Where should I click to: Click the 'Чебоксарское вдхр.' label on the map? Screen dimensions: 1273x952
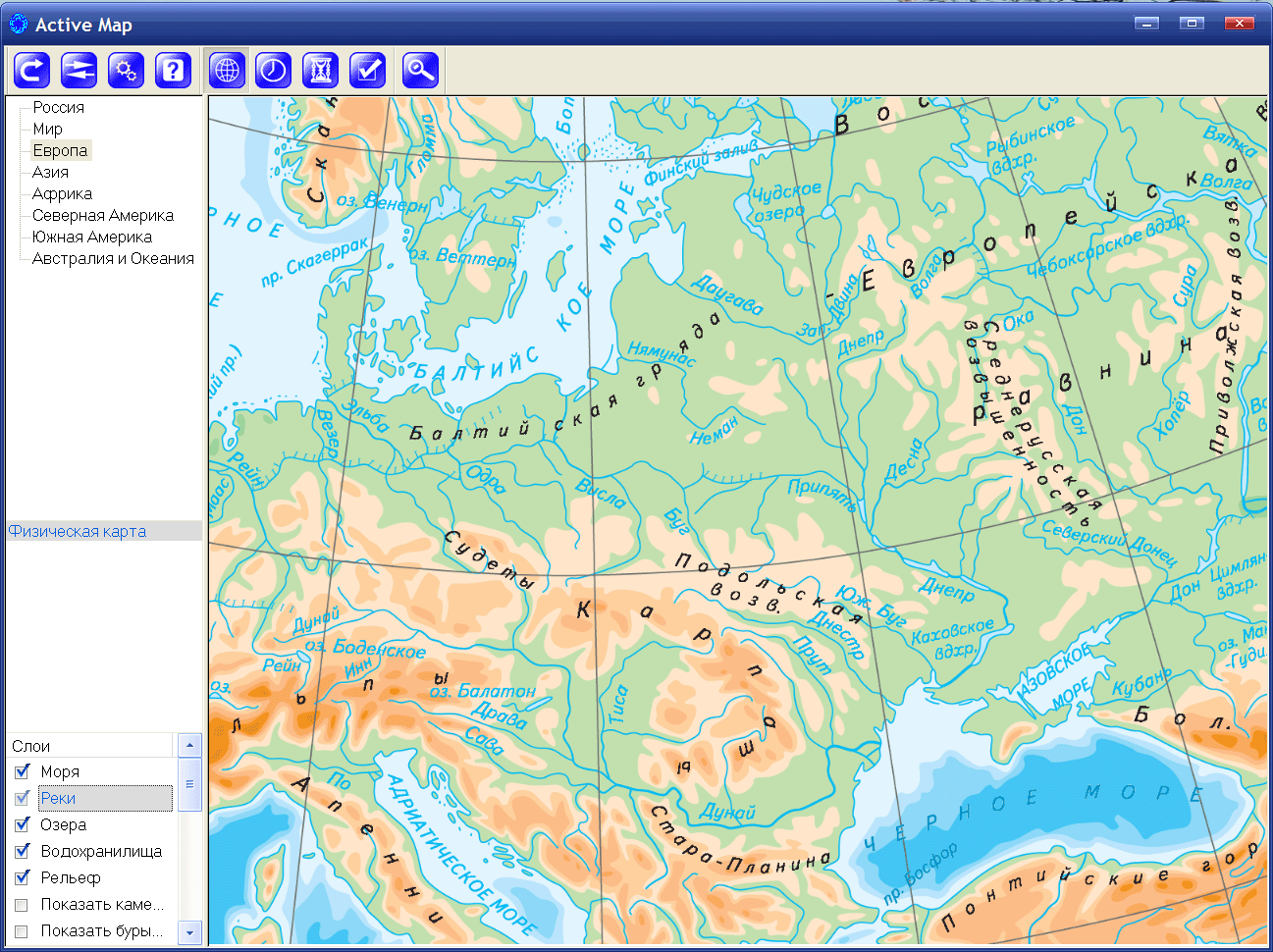(x=1107, y=245)
